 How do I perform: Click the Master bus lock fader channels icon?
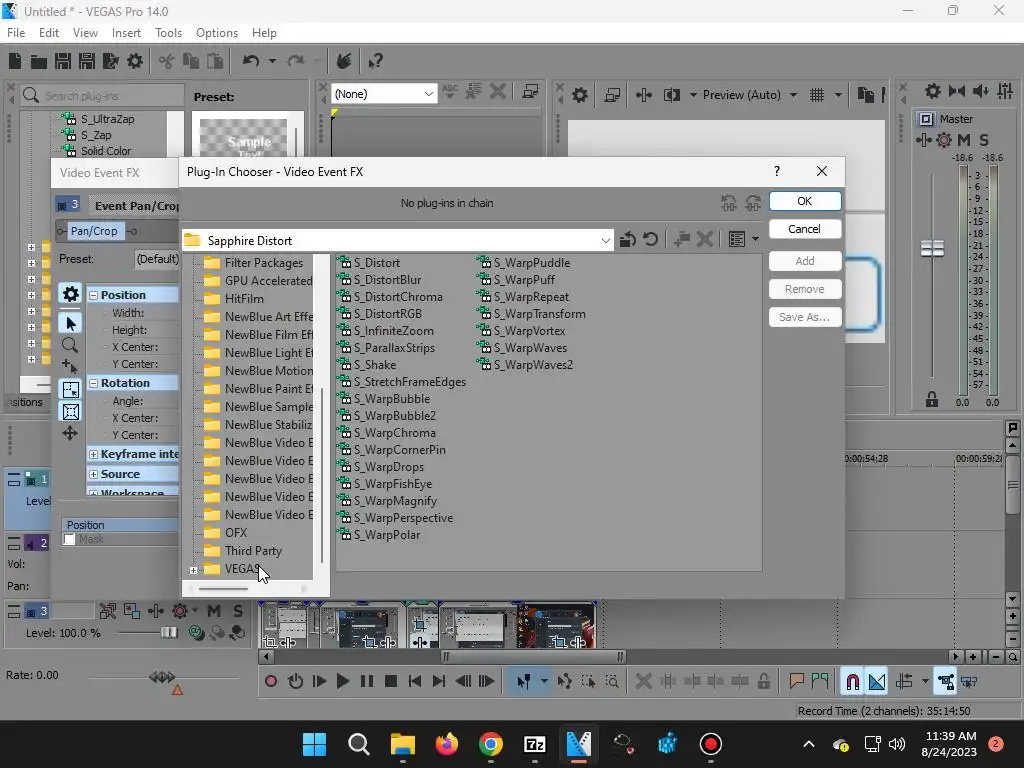932,400
